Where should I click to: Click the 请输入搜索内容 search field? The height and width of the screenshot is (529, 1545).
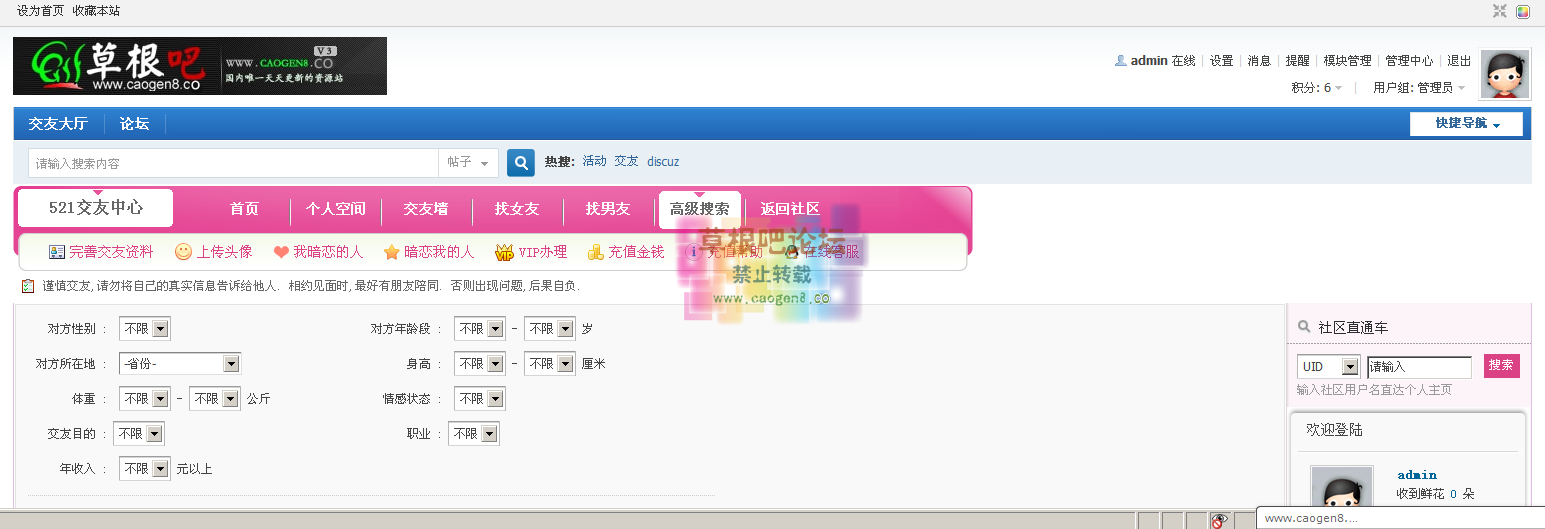click(233, 163)
